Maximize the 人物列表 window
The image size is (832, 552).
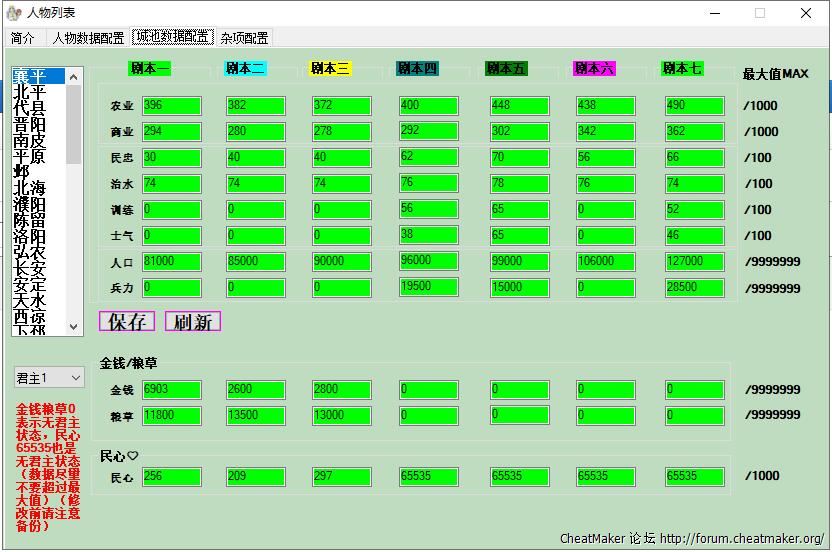click(x=760, y=13)
